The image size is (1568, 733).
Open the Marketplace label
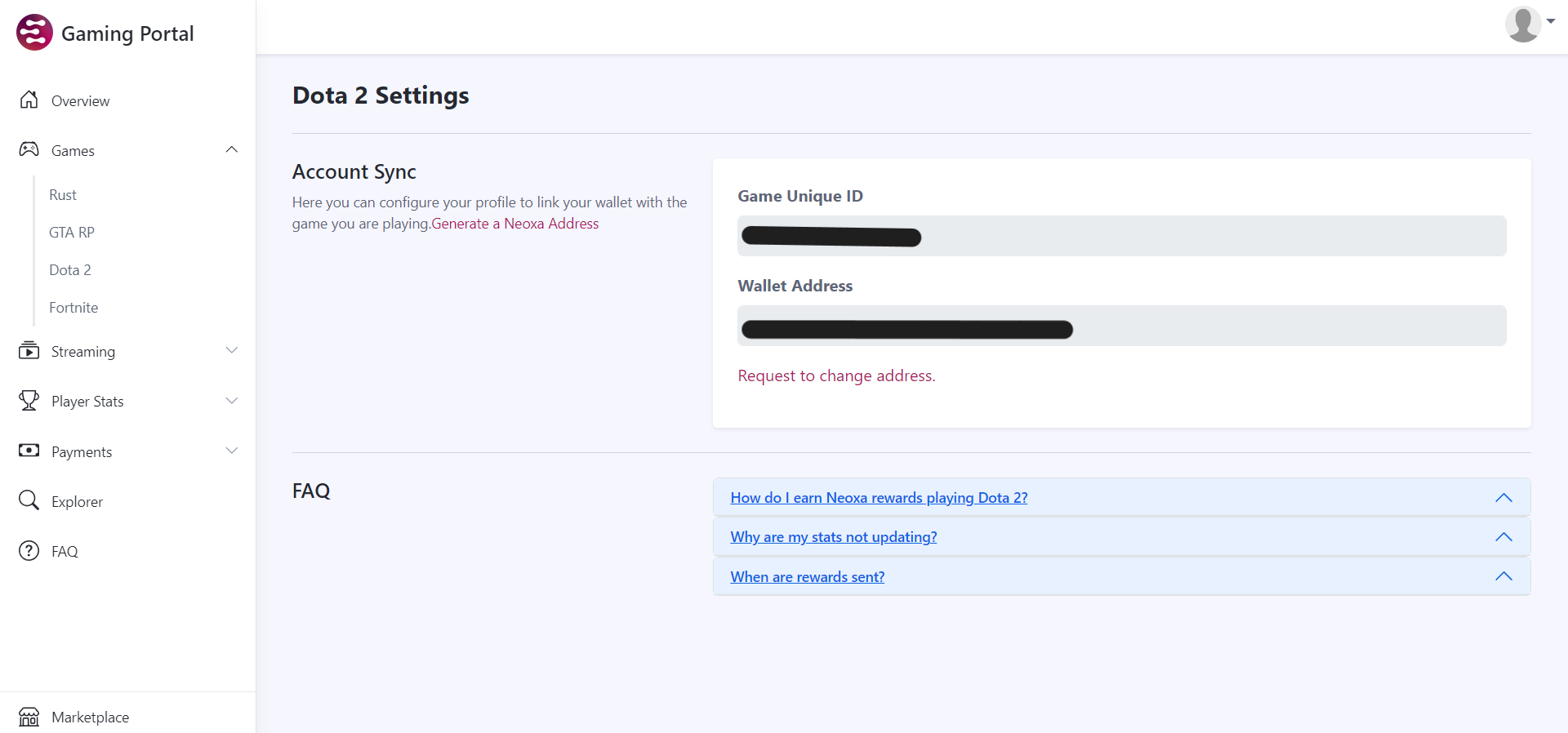90,717
